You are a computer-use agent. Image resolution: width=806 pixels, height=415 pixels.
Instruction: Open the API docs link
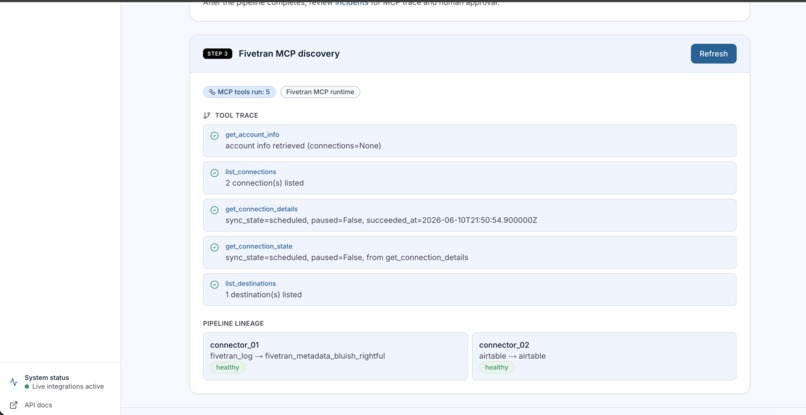(38, 405)
